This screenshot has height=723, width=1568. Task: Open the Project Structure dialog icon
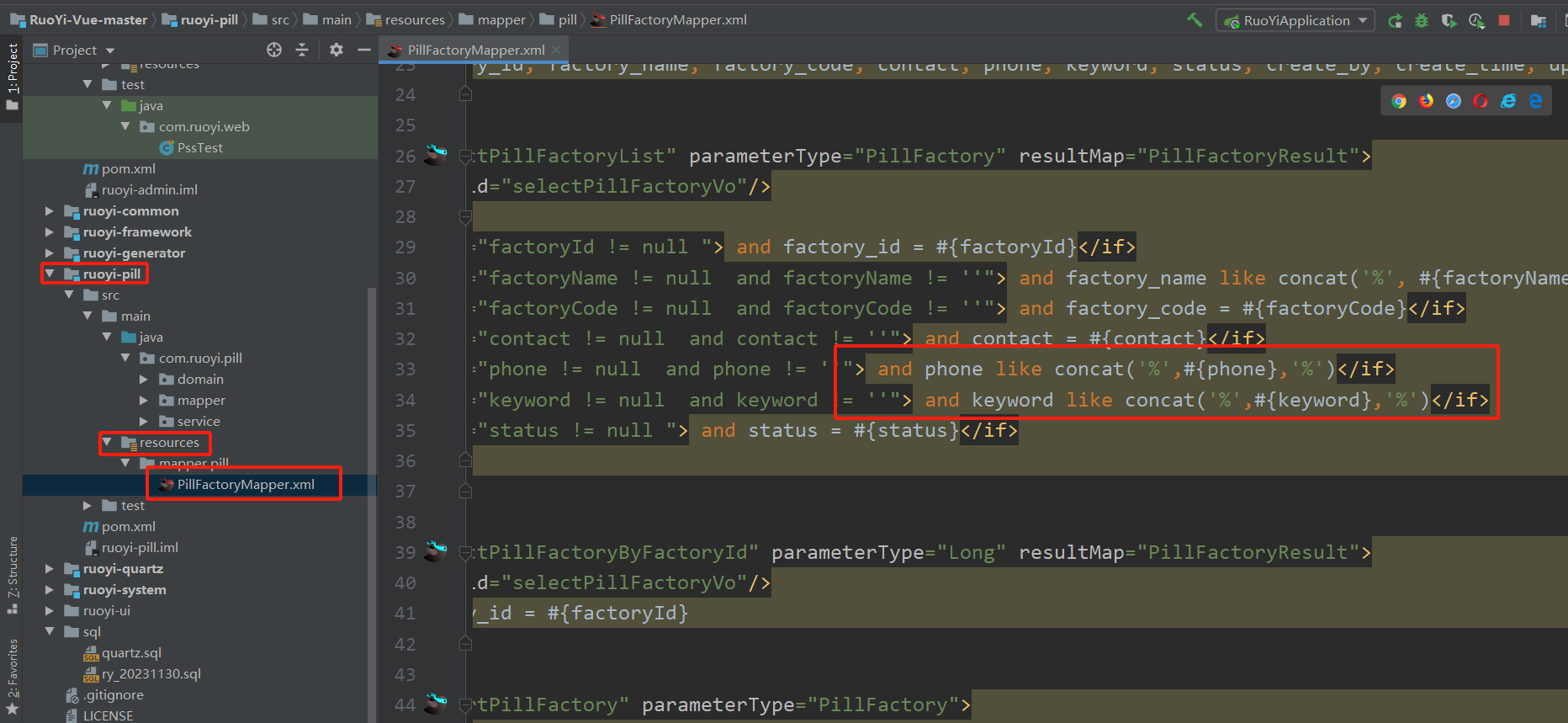point(1539,21)
